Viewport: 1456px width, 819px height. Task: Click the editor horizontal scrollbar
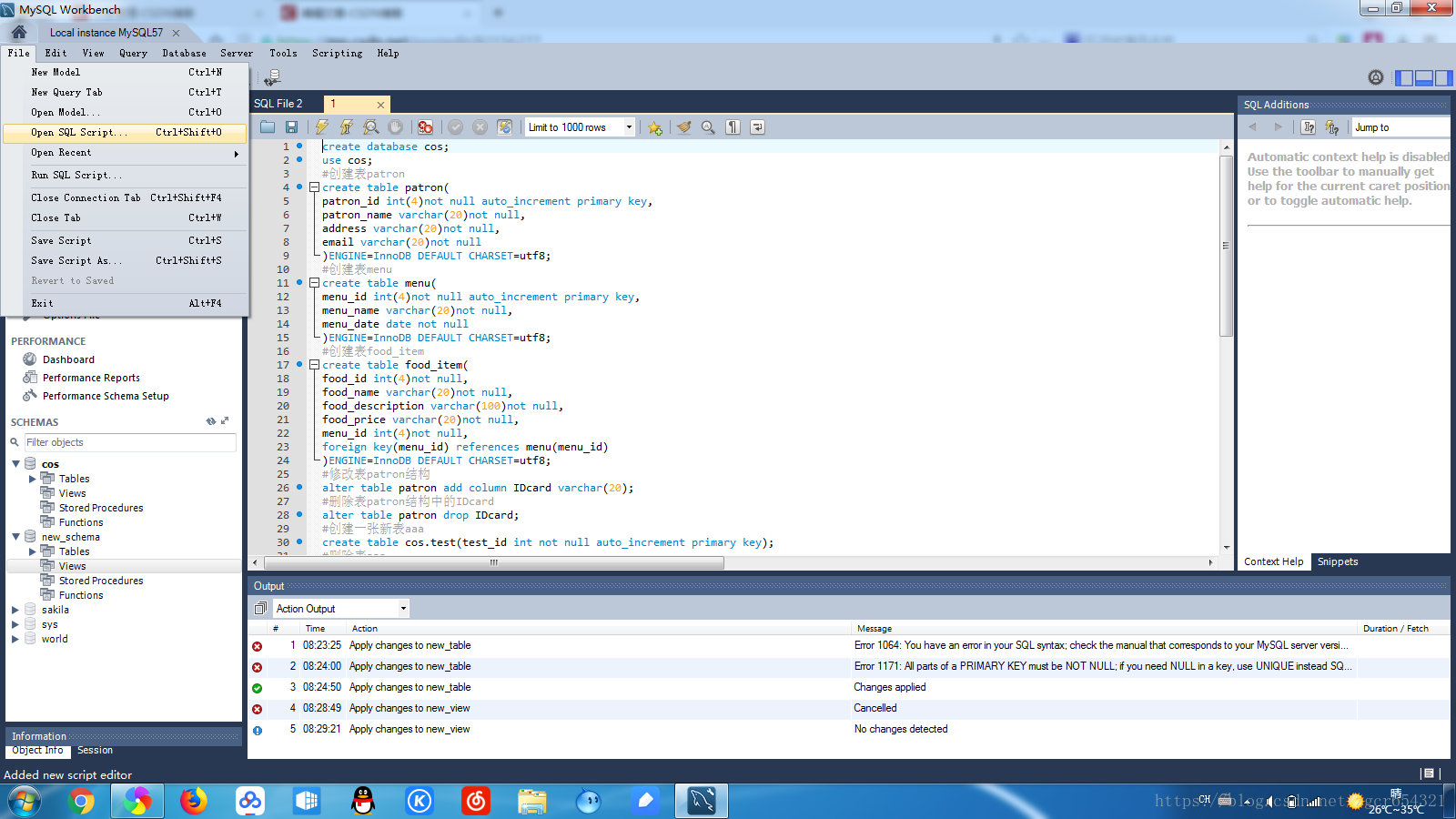[493, 562]
